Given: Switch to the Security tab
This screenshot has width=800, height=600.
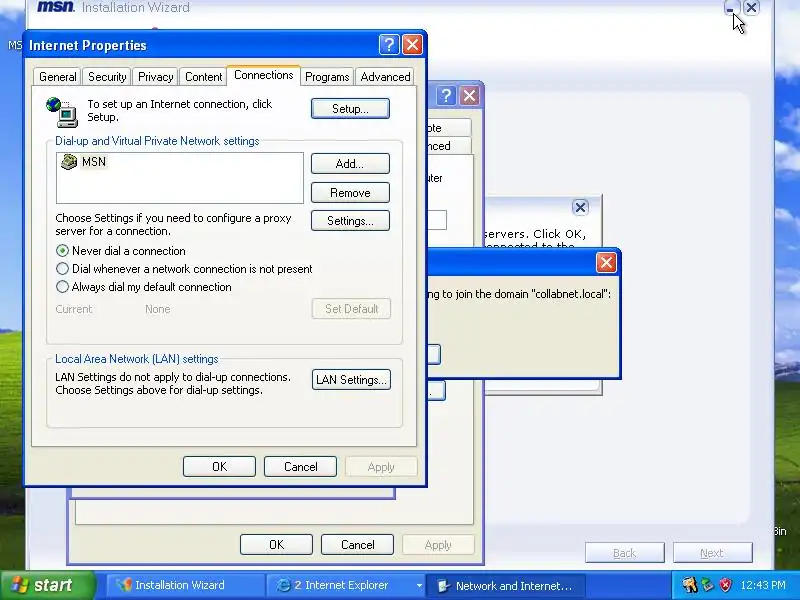Looking at the screenshot, I should click(x=107, y=77).
